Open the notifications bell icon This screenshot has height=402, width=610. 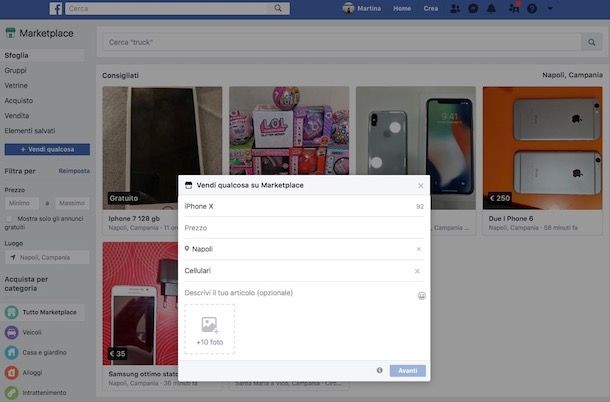491,9
